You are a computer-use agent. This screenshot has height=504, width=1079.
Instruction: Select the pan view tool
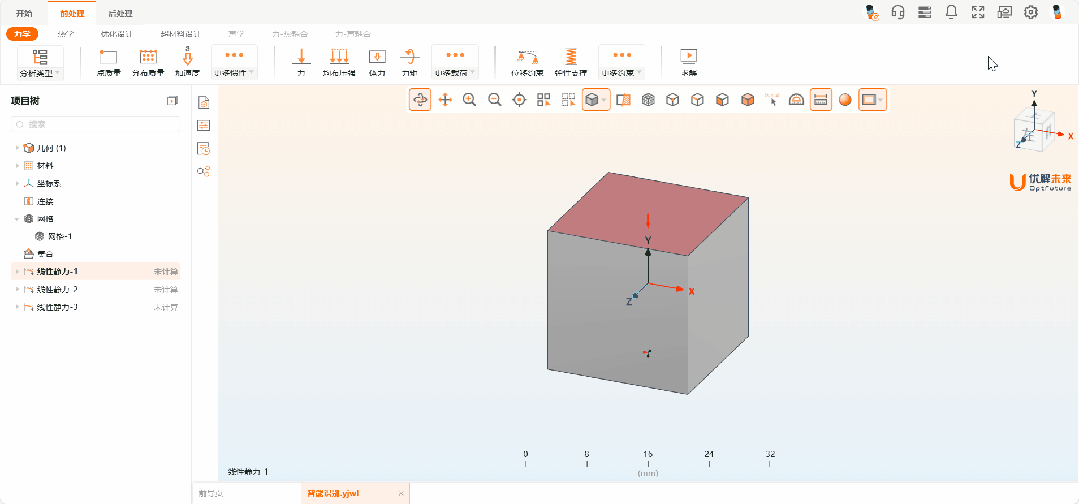coord(445,100)
